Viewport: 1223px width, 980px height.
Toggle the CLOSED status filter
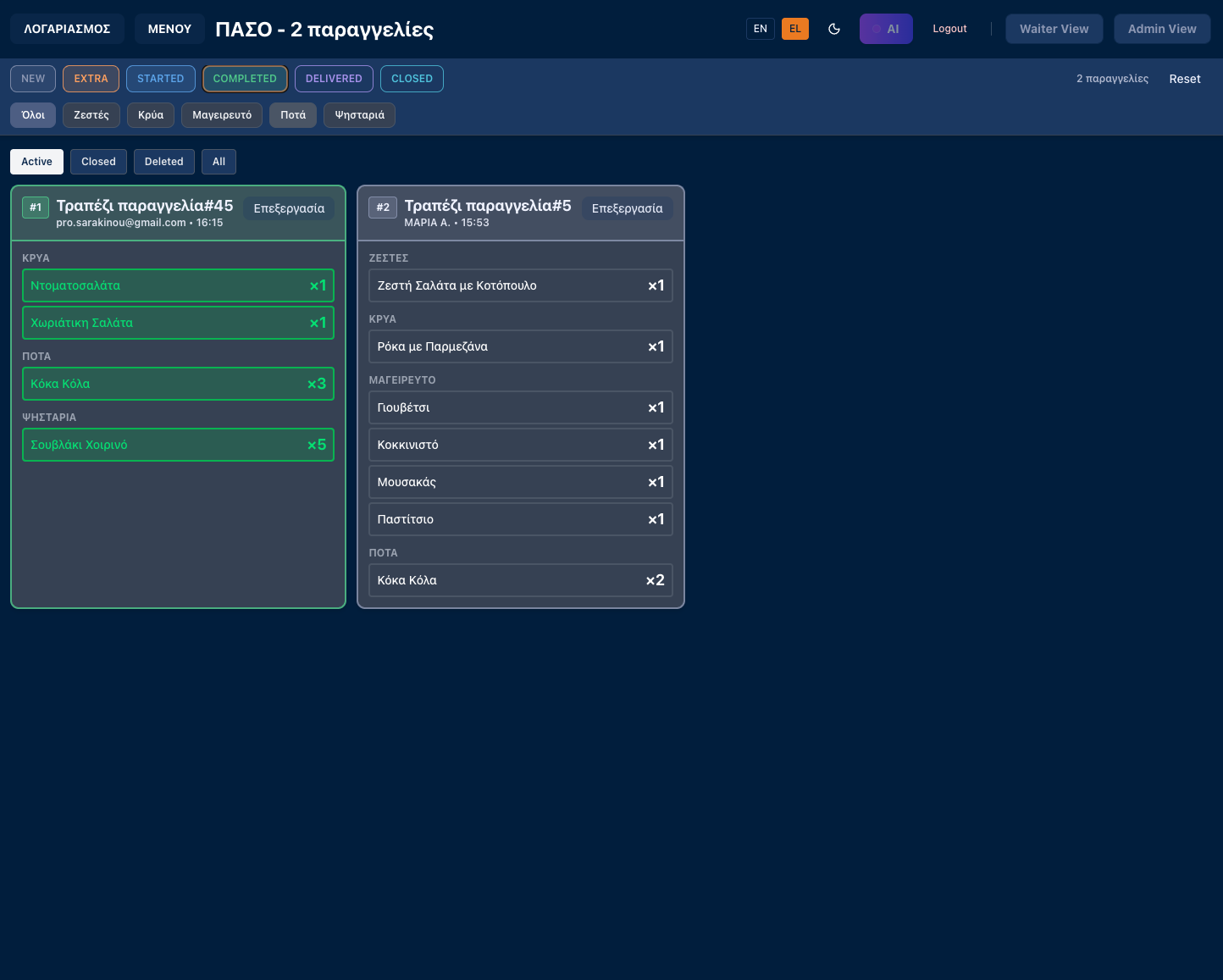coord(412,79)
